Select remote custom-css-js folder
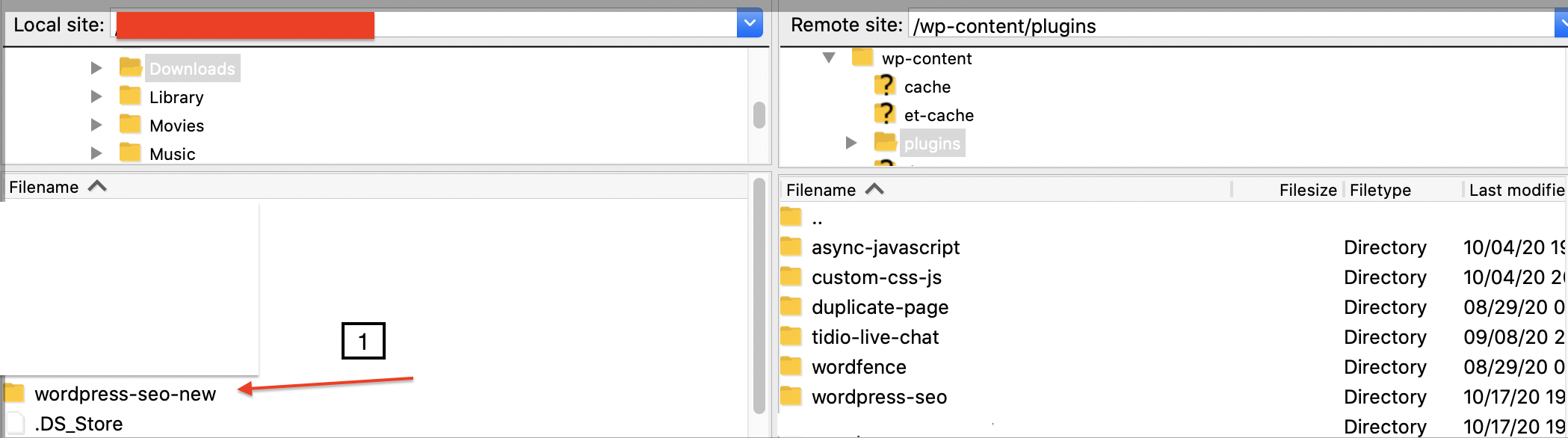This screenshot has height=438, width=1568. click(x=877, y=277)
